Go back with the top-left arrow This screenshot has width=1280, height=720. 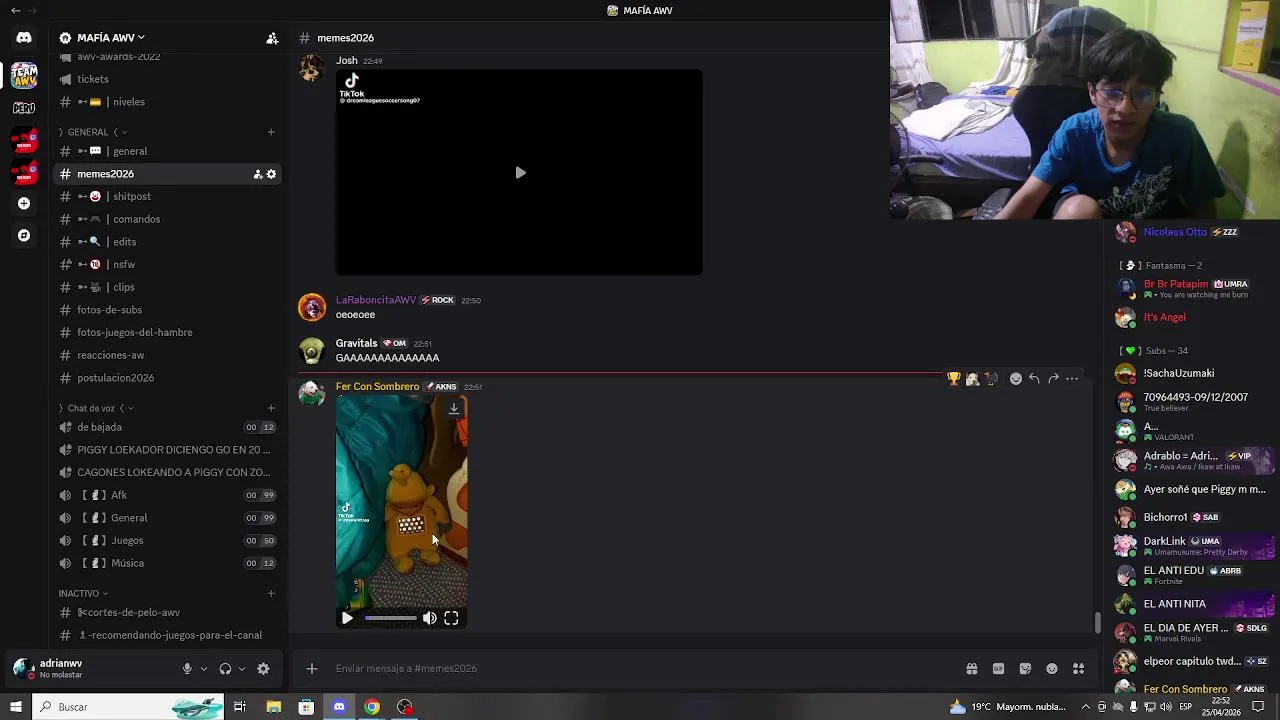coord(15,10)
